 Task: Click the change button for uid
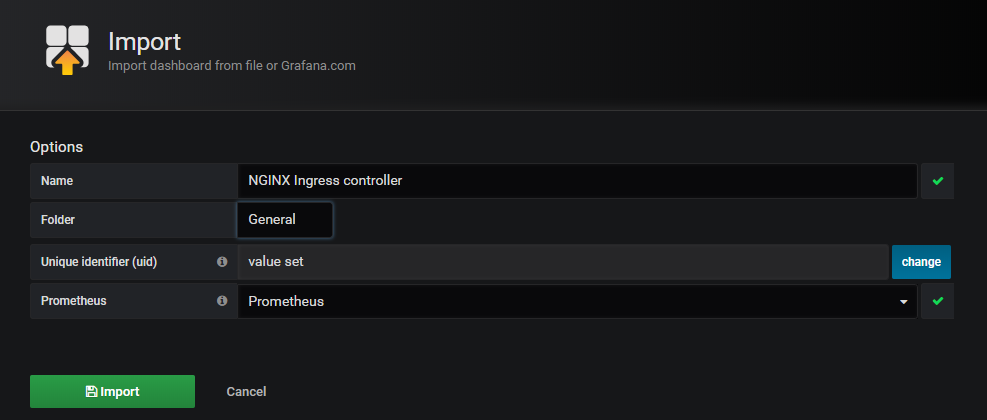[x=921, y=262]
